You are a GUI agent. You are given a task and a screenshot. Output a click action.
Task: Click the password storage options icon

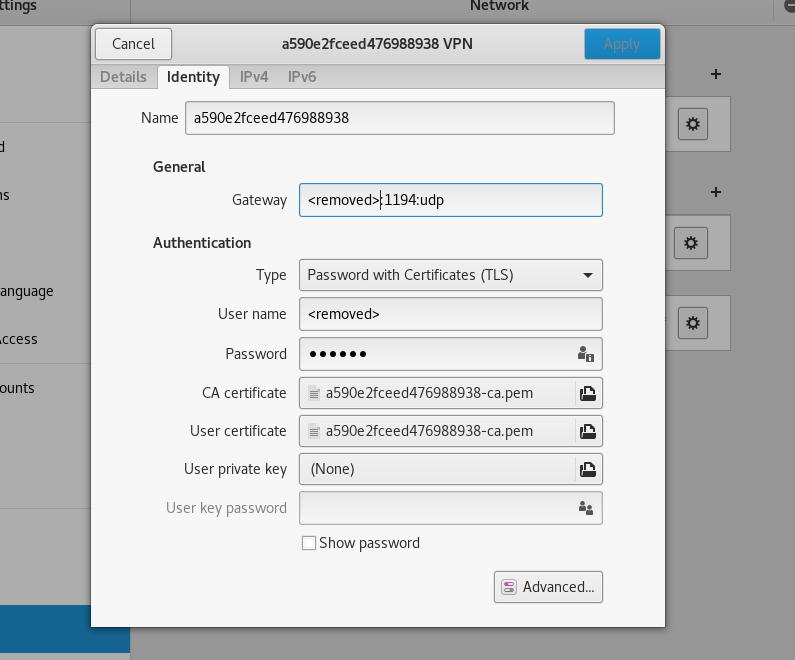pyautogui.click(x=586, y=354)
